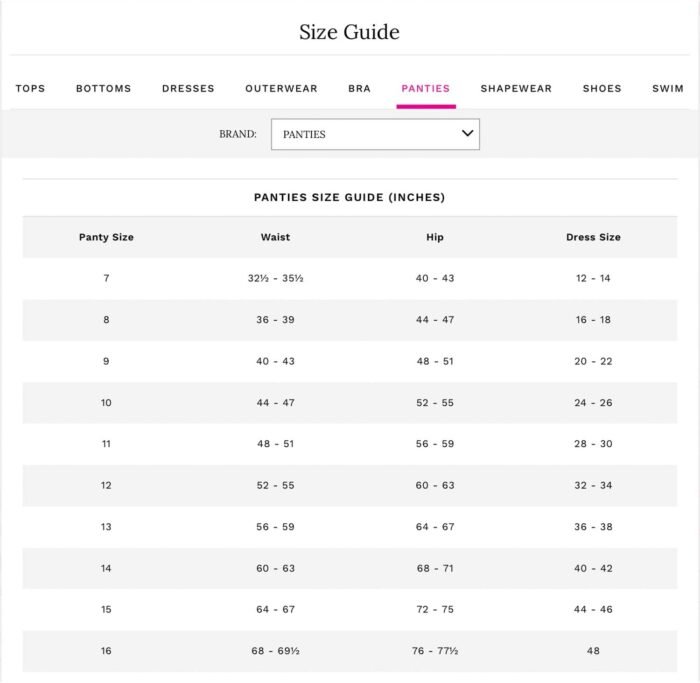Select the panty size 7 row
Viewport: 700px width, 683px height.
pos(350,278)
